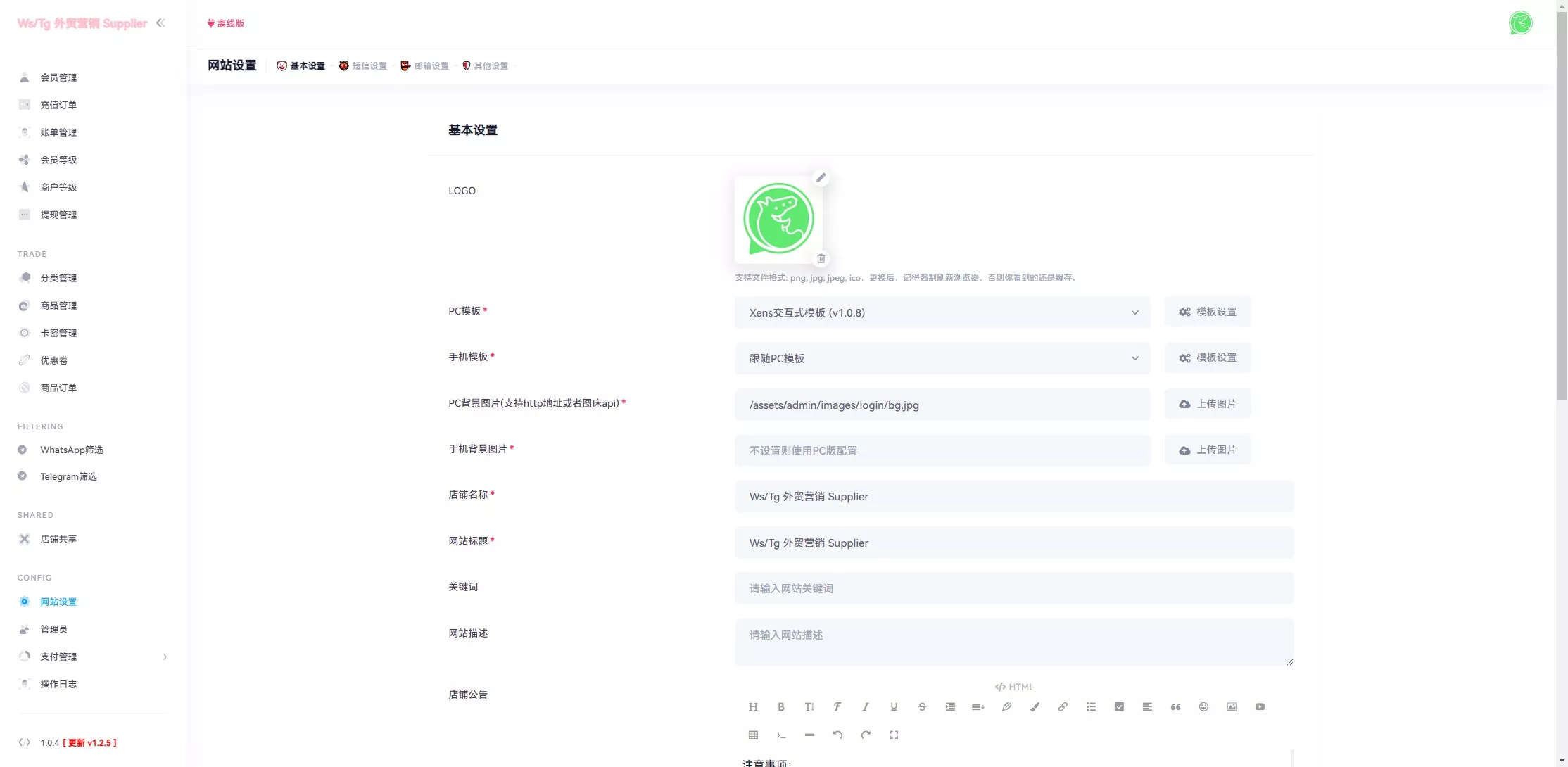The height and width of the screenshot is (767, 1568).
Task: Click the pencil icon to edit LOGO
Action: coord(821,178)
